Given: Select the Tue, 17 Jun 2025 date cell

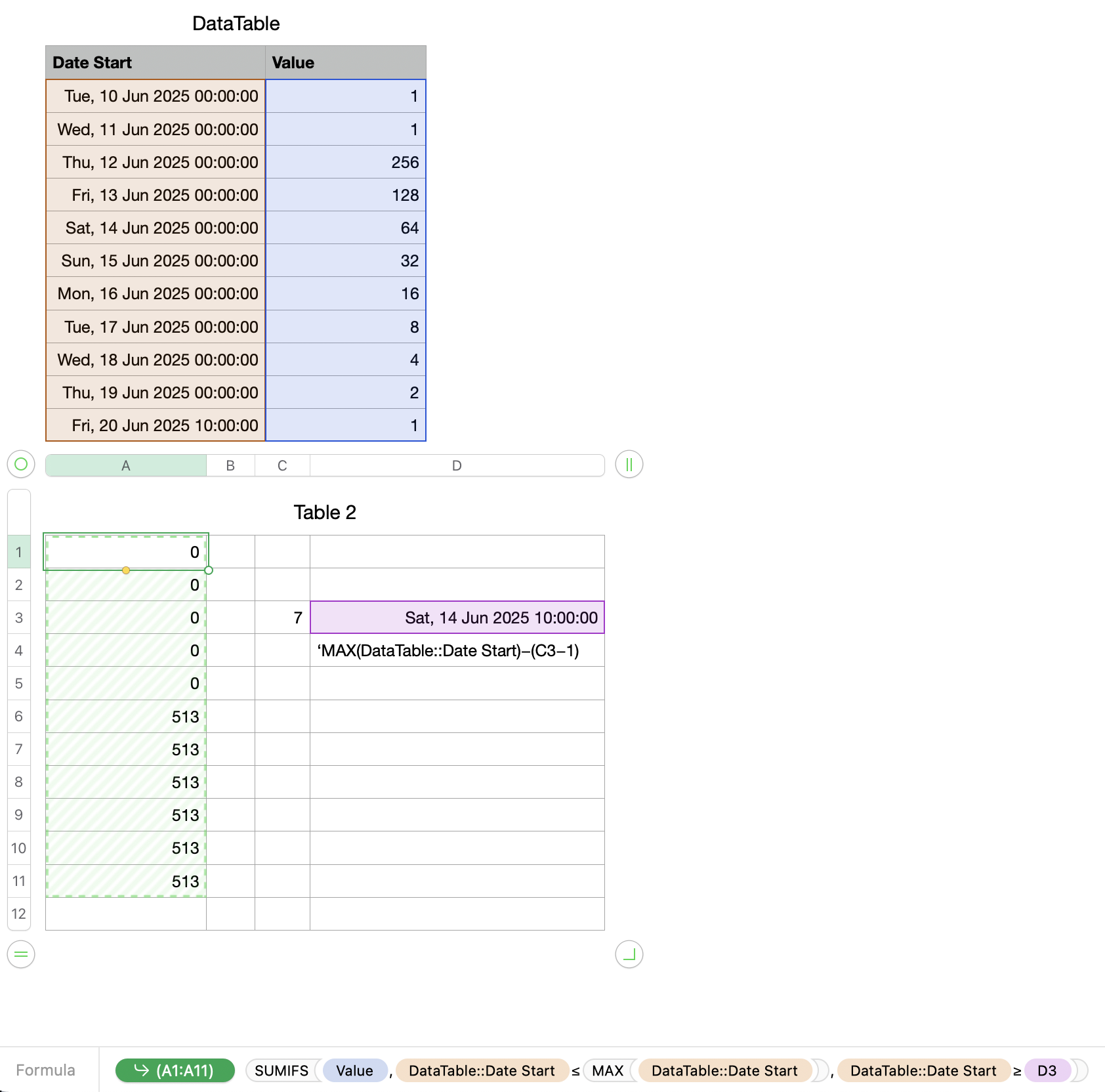Looking at the screenshot, I should coord(156,327).
